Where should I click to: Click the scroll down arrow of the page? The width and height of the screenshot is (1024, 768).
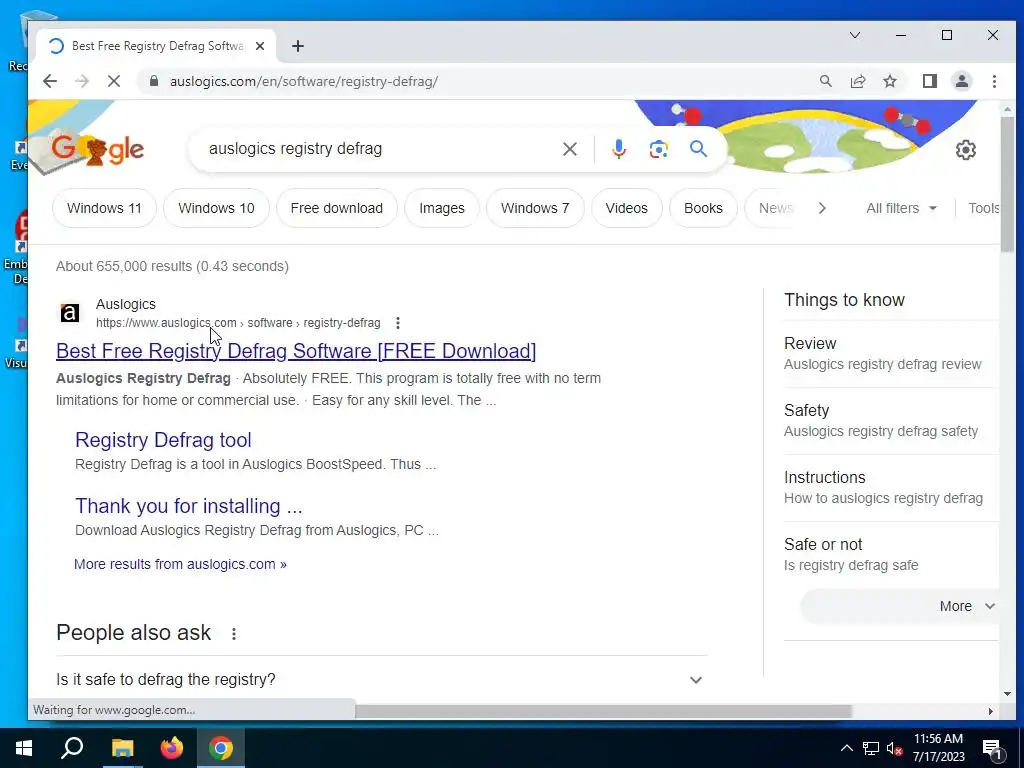coord(1007,694)
